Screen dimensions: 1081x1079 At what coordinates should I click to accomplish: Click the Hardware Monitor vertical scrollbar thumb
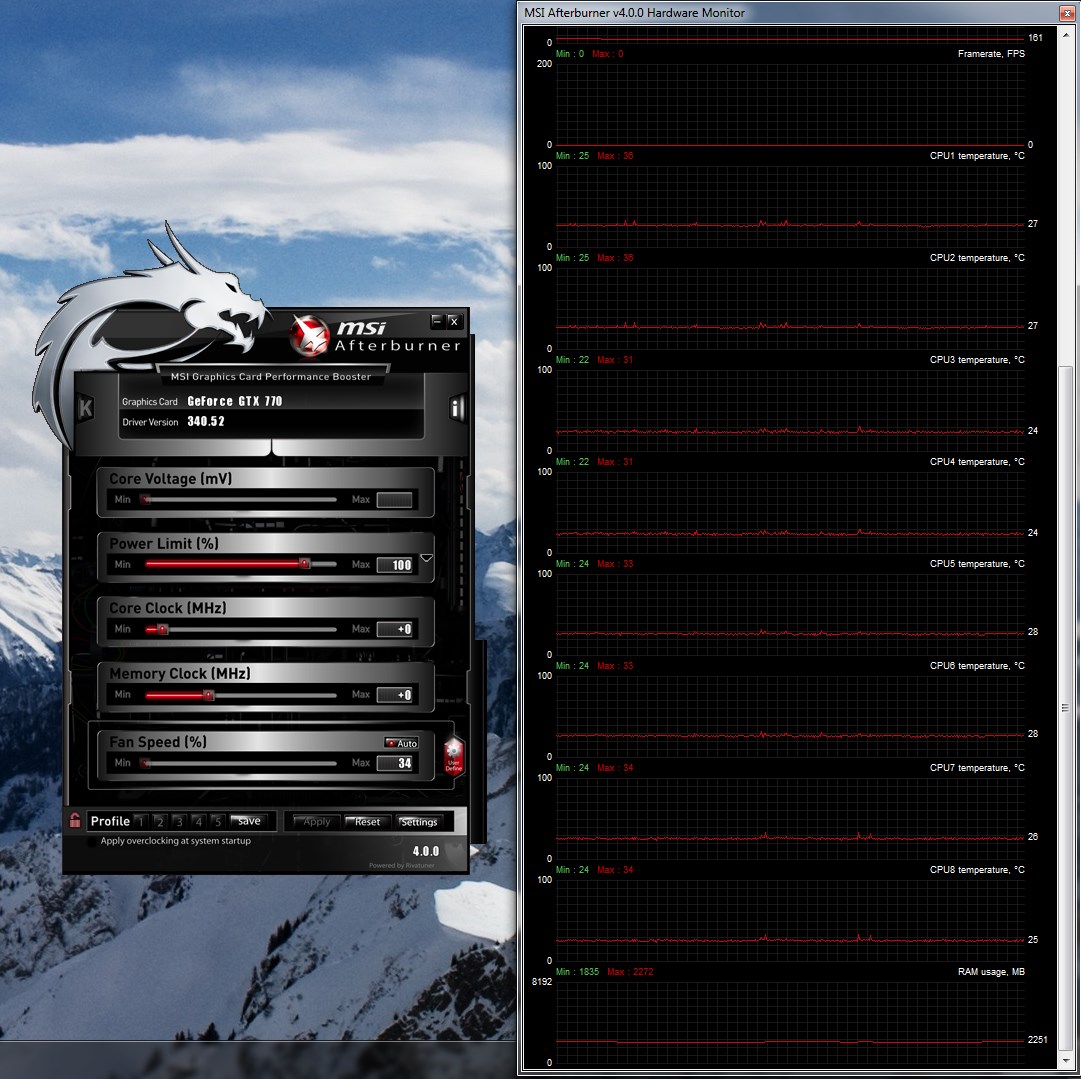pyautogui.click(x=1065, y=707)
